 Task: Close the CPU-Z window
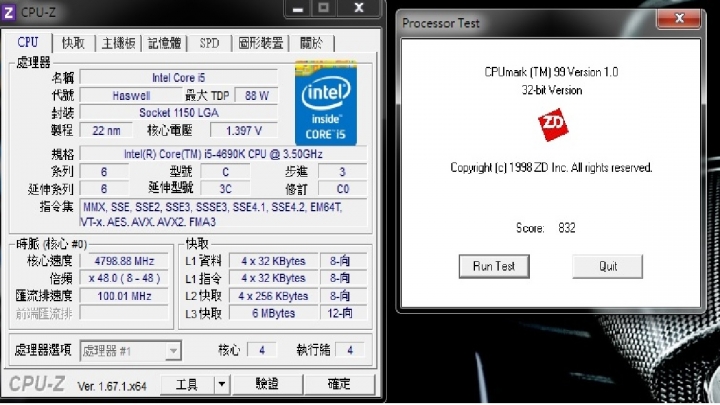point(359,8)
